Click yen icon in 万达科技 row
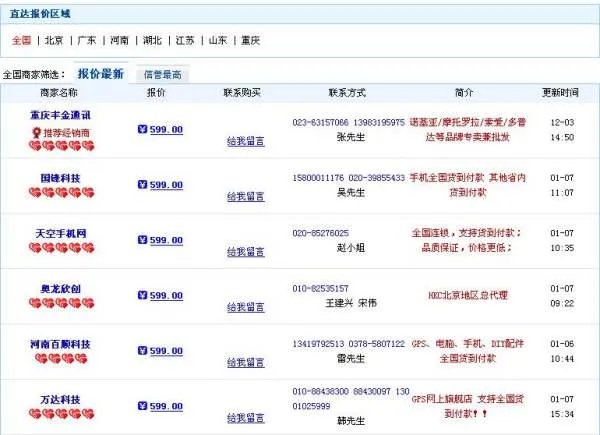This screenshot has width=600, height=435. pos(142,406)
